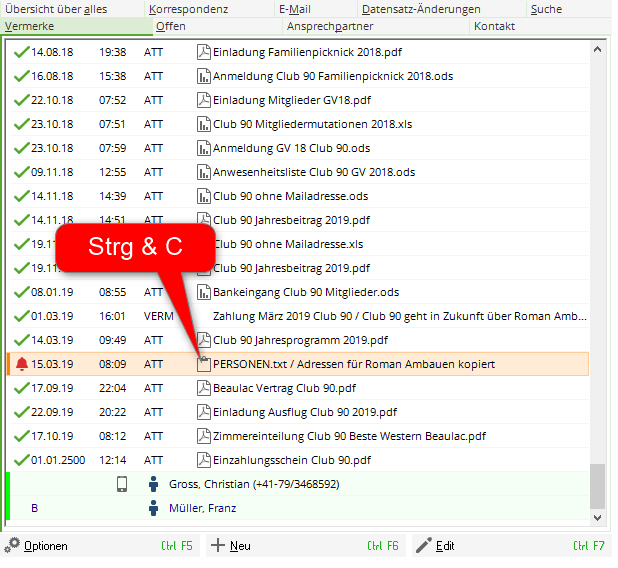
Task: Click the person icon beside Müller, Franz
Action: 153,508
